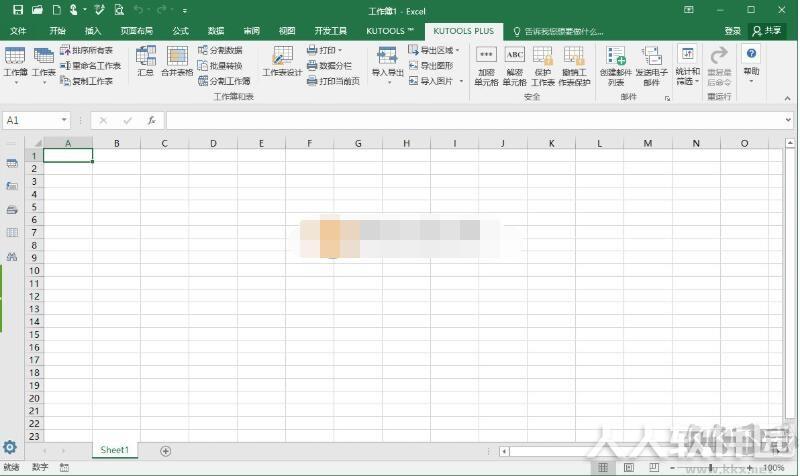The height and width of the screenshot is (476, 800).
Task: Expand the formula bar with chevron
Action: [x=789, y=120]
